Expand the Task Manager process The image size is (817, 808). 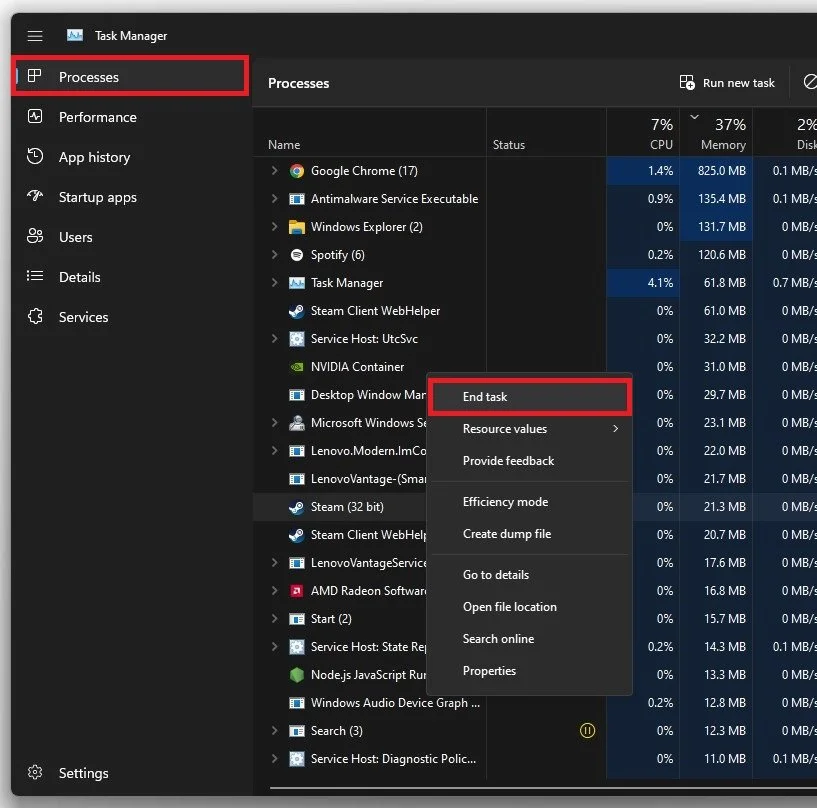coord(275,282)
